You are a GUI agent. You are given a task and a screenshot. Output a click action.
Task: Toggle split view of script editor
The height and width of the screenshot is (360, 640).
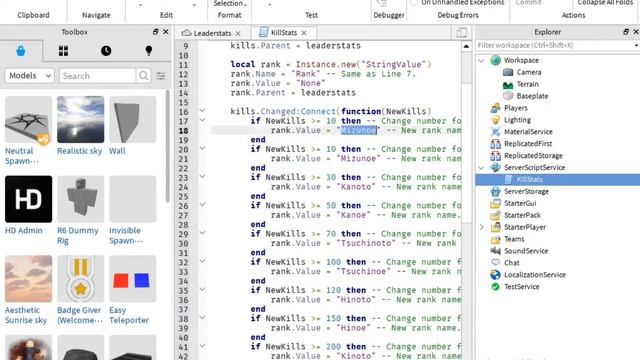click(x=461, y=33)
